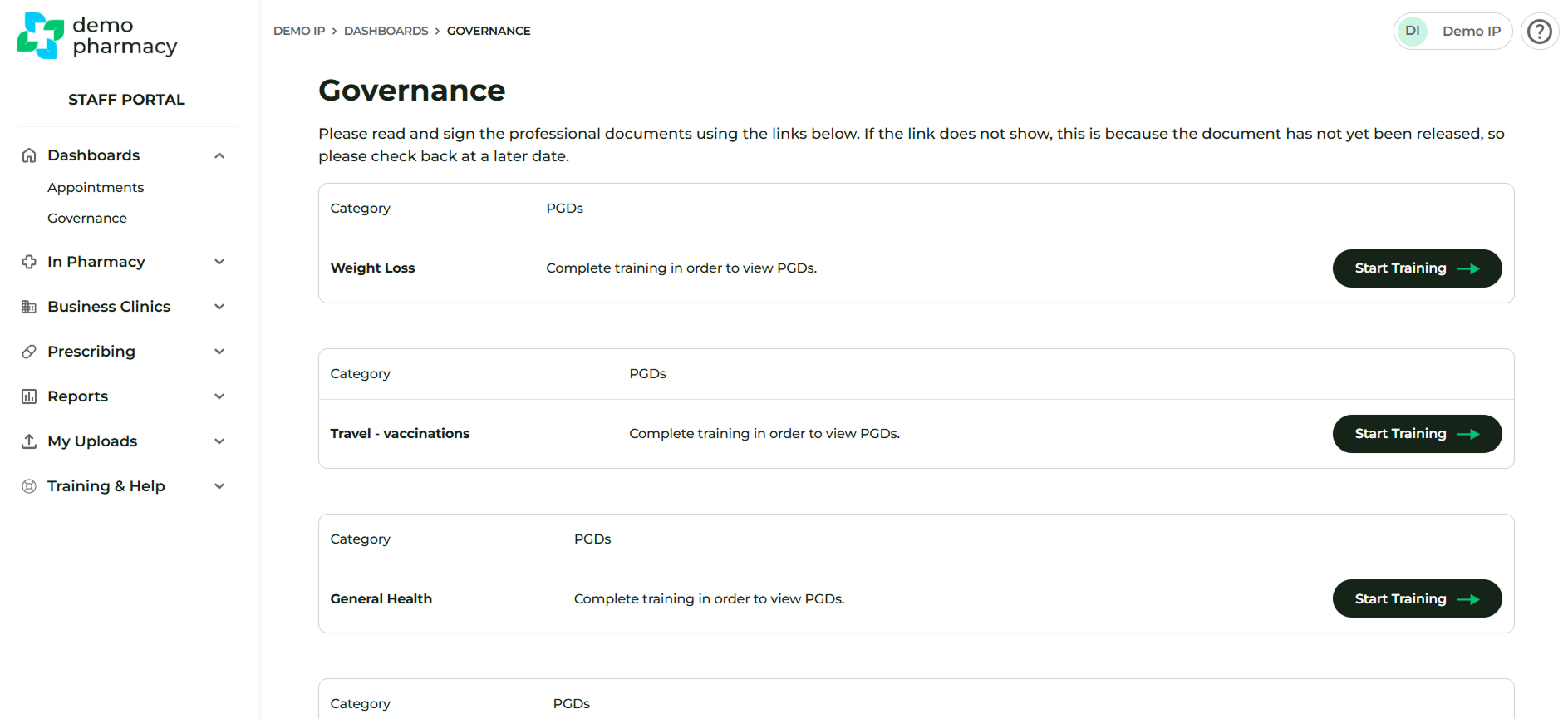Go to DASHBOARDS breadcrumb link

(x=386, y=31)
